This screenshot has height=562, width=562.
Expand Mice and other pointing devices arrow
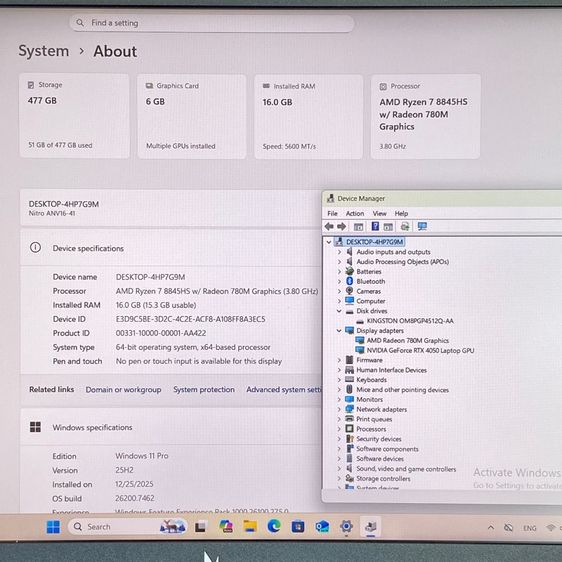pos(339,389)
